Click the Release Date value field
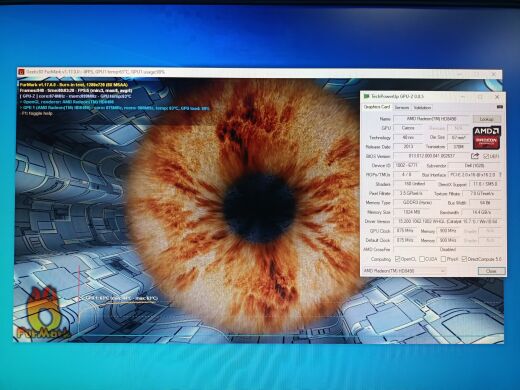This screenshot has width=520, height=390. (408, 147)
